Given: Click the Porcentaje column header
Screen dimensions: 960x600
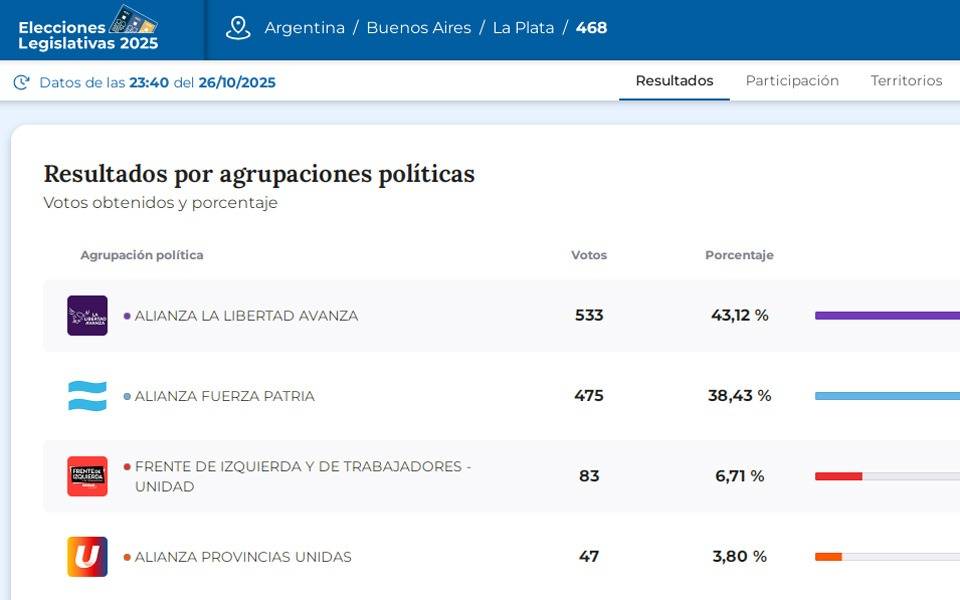Looking at the screenshot, I should (739, 255).
